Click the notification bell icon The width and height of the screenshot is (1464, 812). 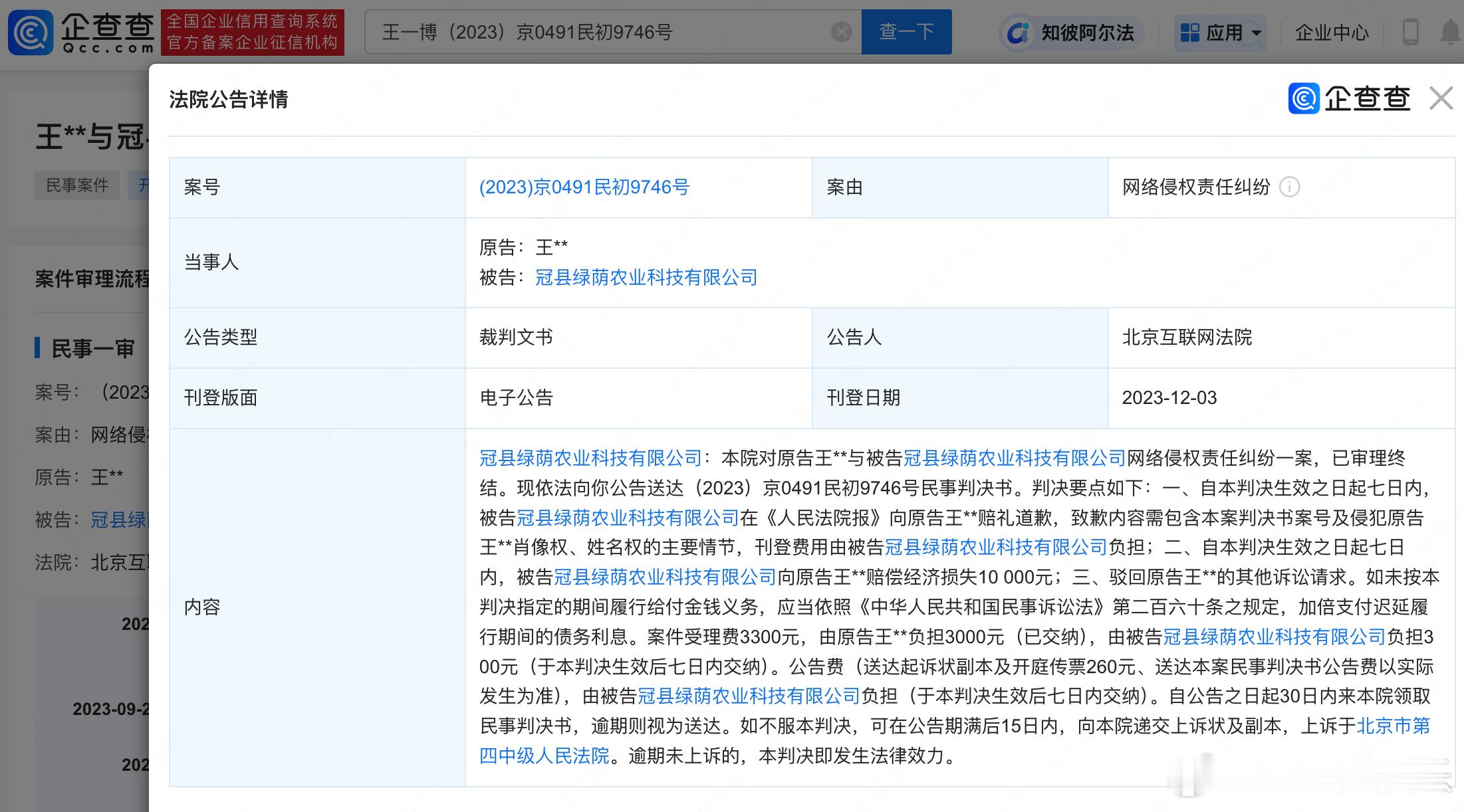pyautogui.click(x=1451, y=32)
